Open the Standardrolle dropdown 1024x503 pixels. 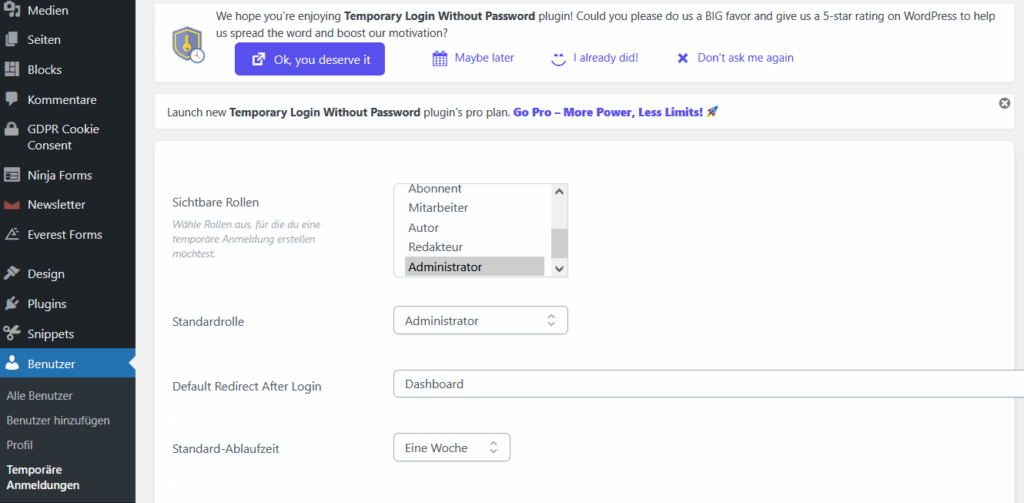point(481,321)
